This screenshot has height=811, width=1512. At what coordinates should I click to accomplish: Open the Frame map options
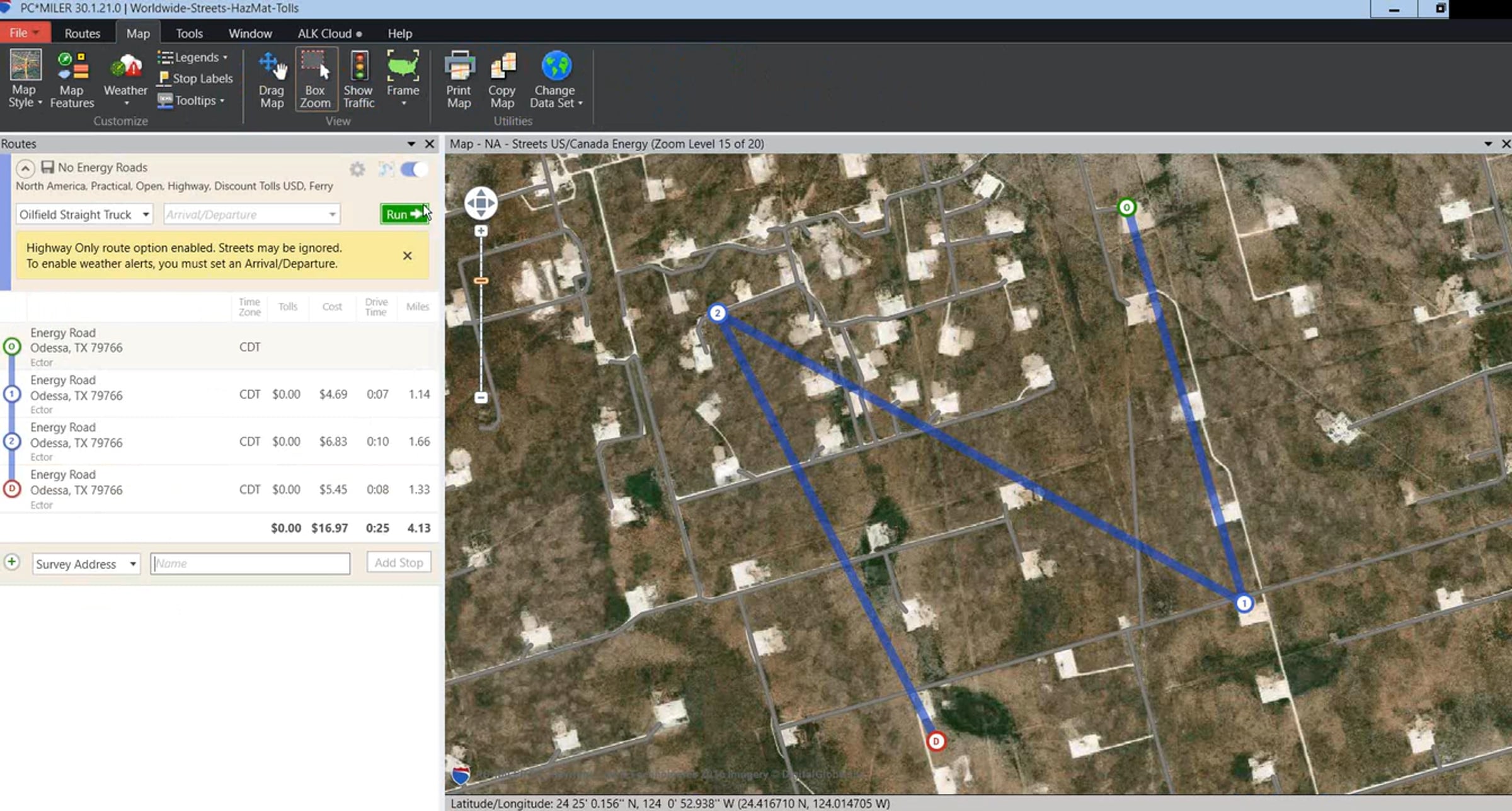pos(403,79)
